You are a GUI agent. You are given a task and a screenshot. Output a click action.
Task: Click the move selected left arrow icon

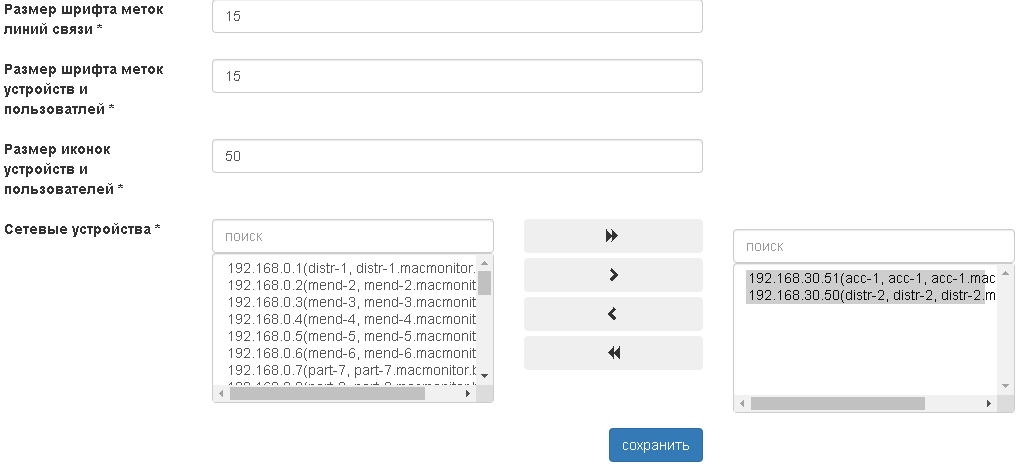612,314
